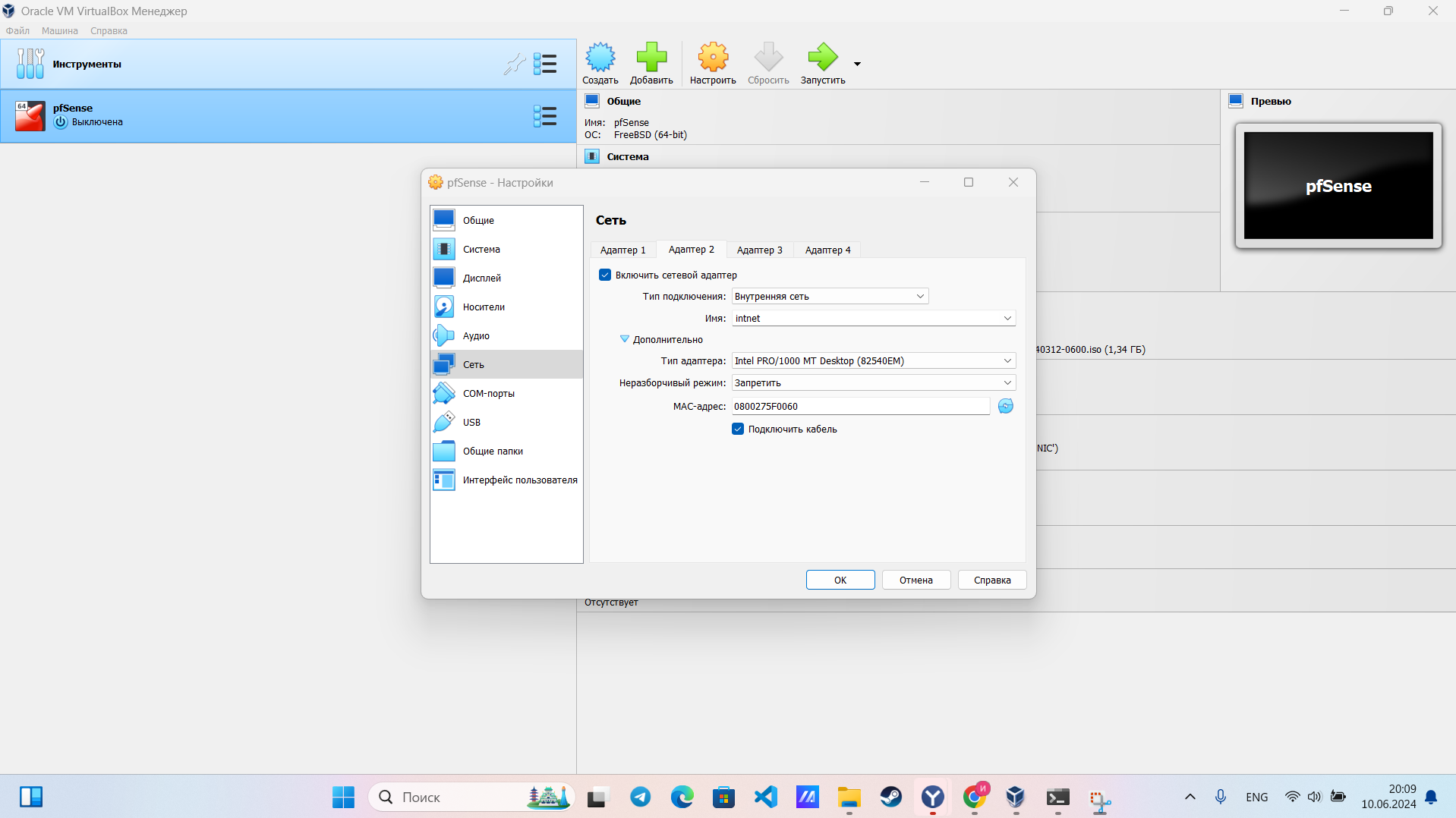Click the taskbar search box Поиск
Image resolution: width=1456 pixels, height=818 pixels.
coord(471,797)
